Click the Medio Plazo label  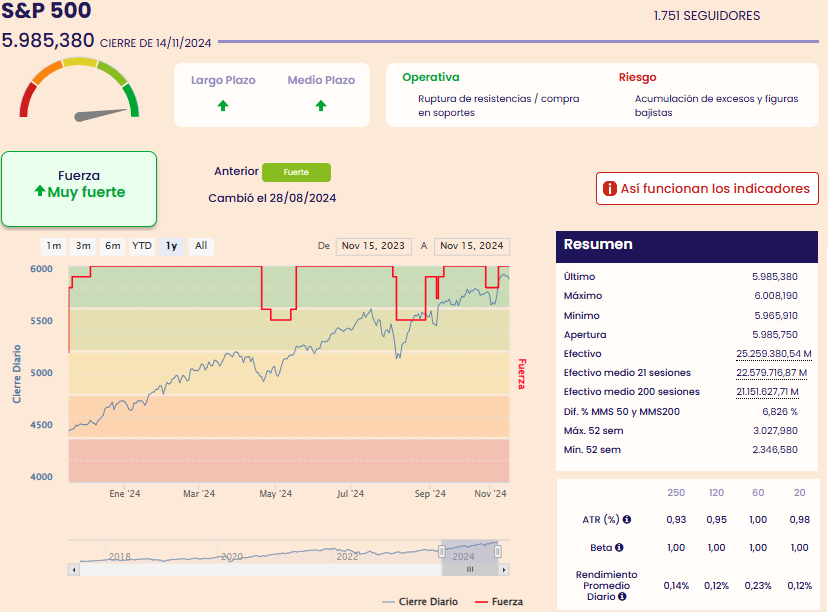(321, 80)
